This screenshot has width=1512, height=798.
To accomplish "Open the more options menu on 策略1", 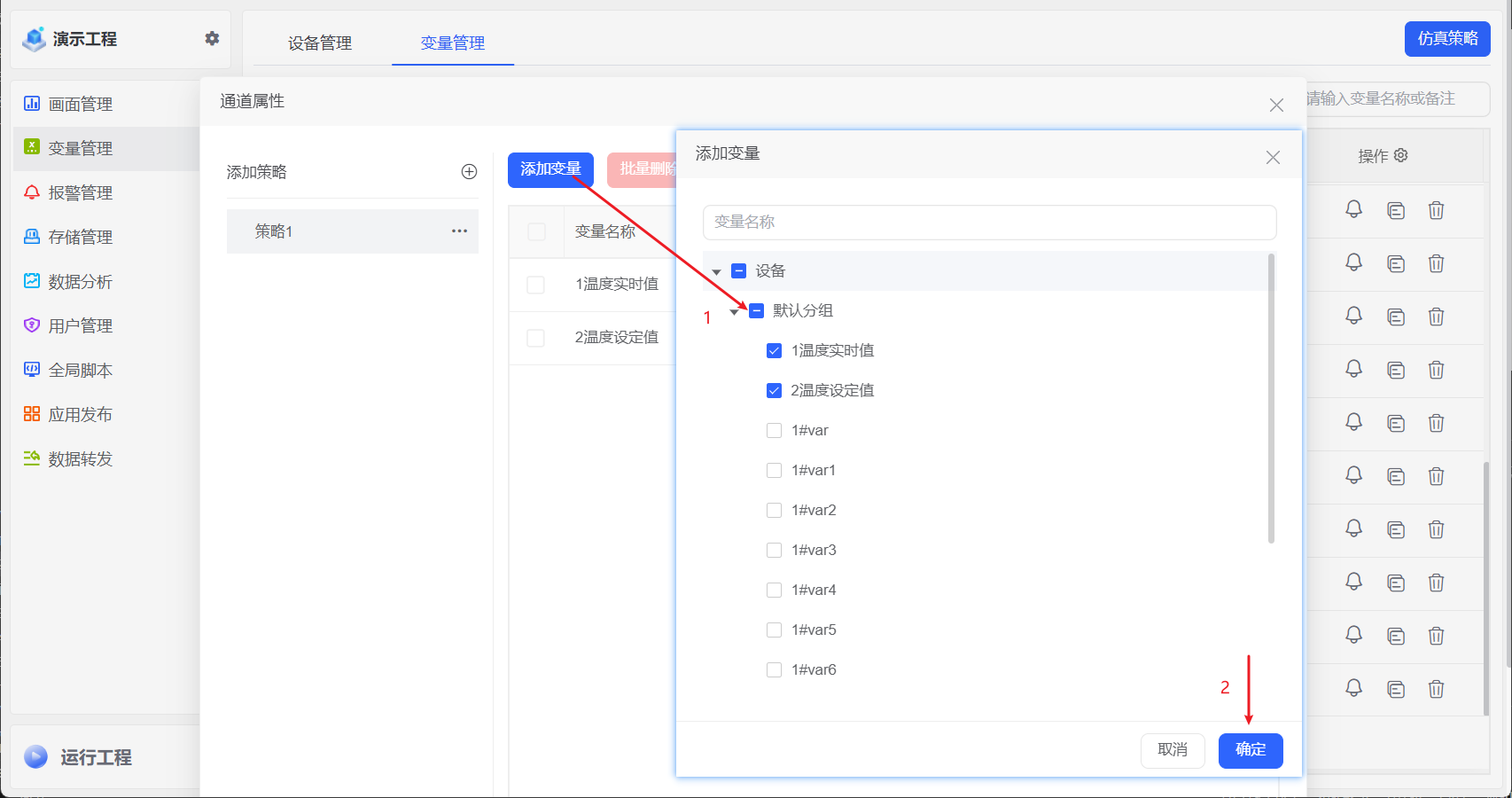I will [459, 231].
